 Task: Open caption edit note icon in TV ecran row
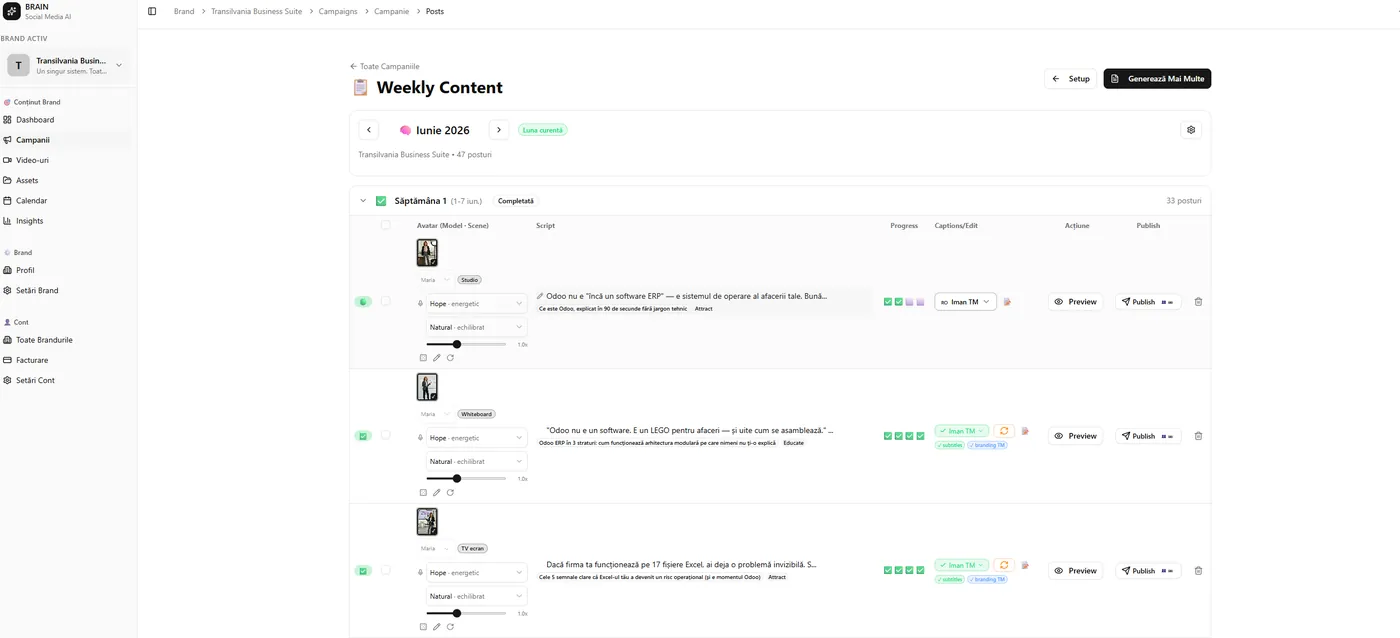pyautogui.click(x=1025, y=566)
